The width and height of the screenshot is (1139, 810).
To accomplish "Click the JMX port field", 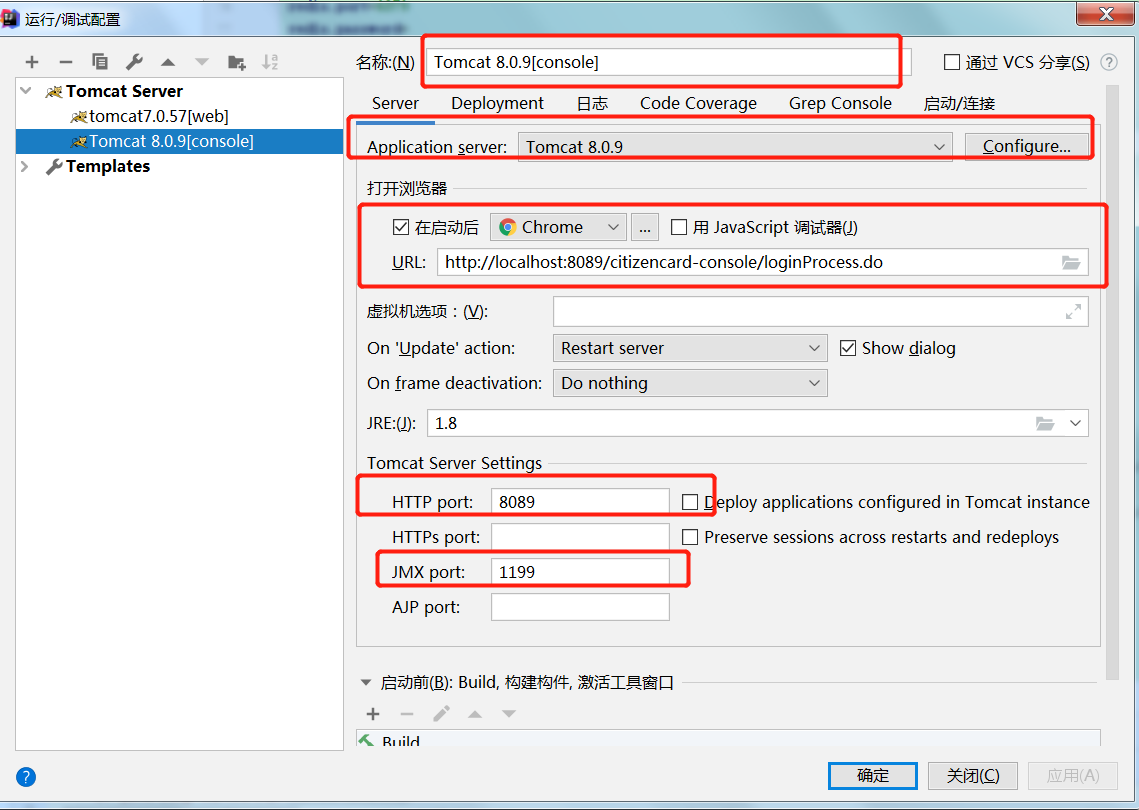I will (580, 572).
